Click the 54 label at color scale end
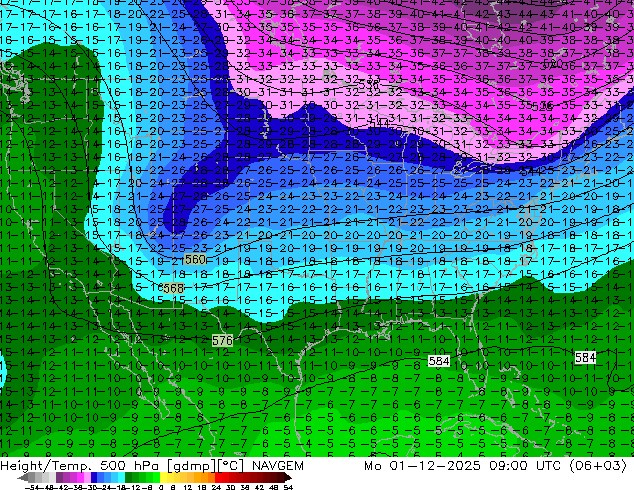This screenshot has height=490, width=634. pos(288,487)
